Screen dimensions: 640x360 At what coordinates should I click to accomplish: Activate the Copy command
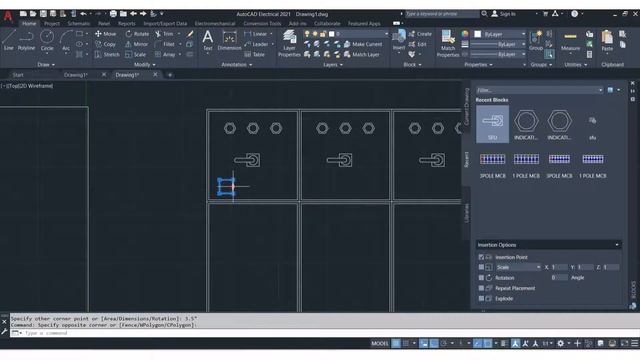(x=106, y=44)
